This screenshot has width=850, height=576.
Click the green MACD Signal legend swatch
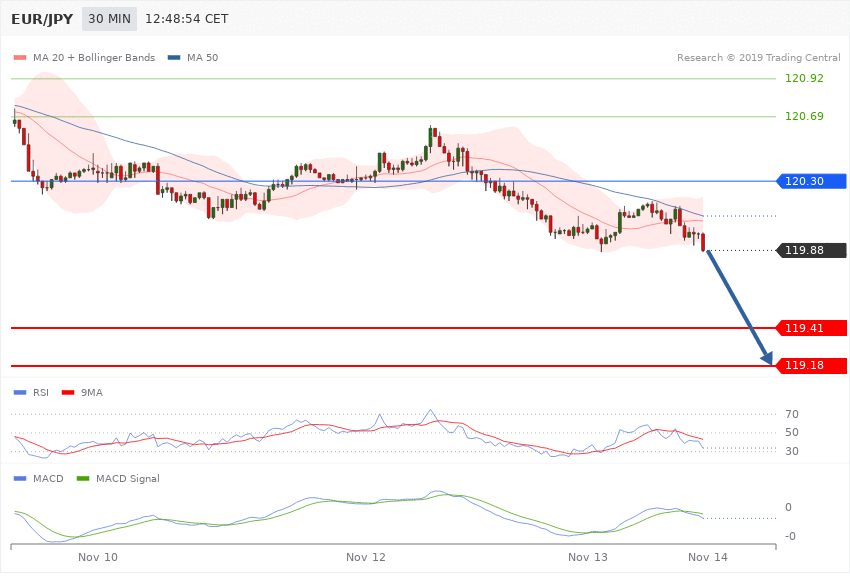coord(83,478)
